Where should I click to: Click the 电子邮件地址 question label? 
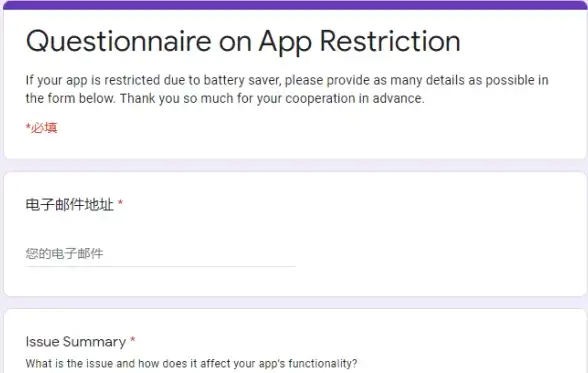coord(70,205)
